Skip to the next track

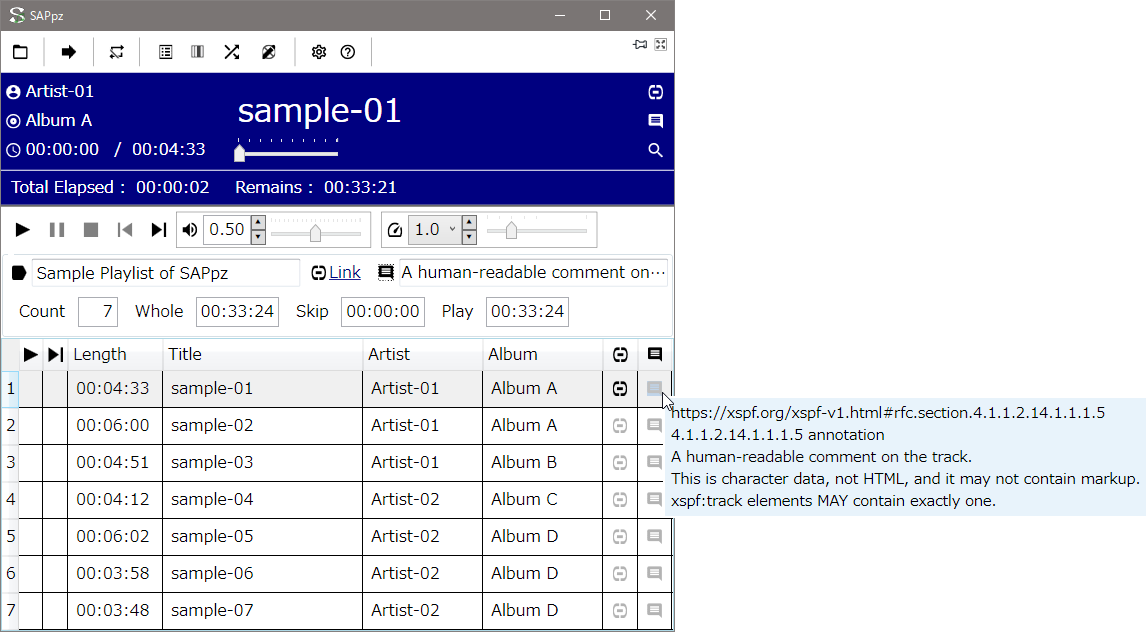point(158,230)
